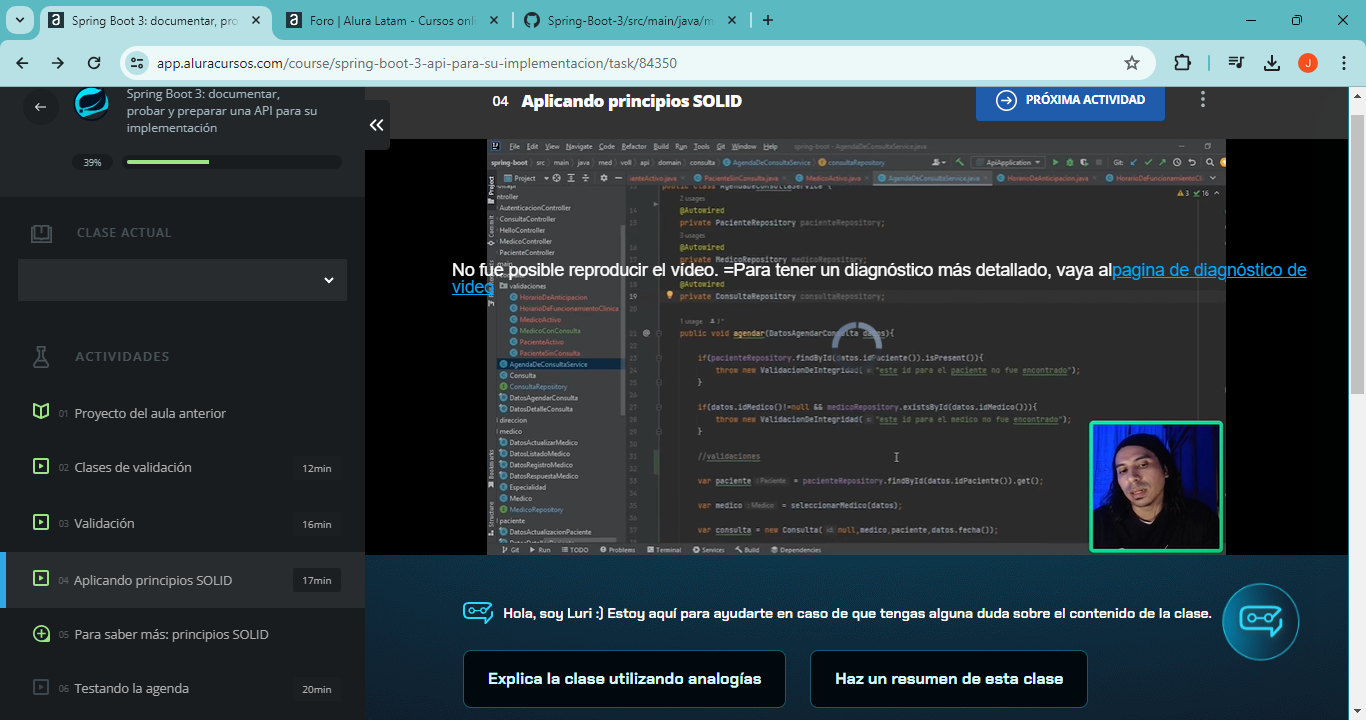Viewport: 1366px width, 720px height.
Task: Click the lesson title Aplicando principios SOLID
Action: (x=631, y=101)
